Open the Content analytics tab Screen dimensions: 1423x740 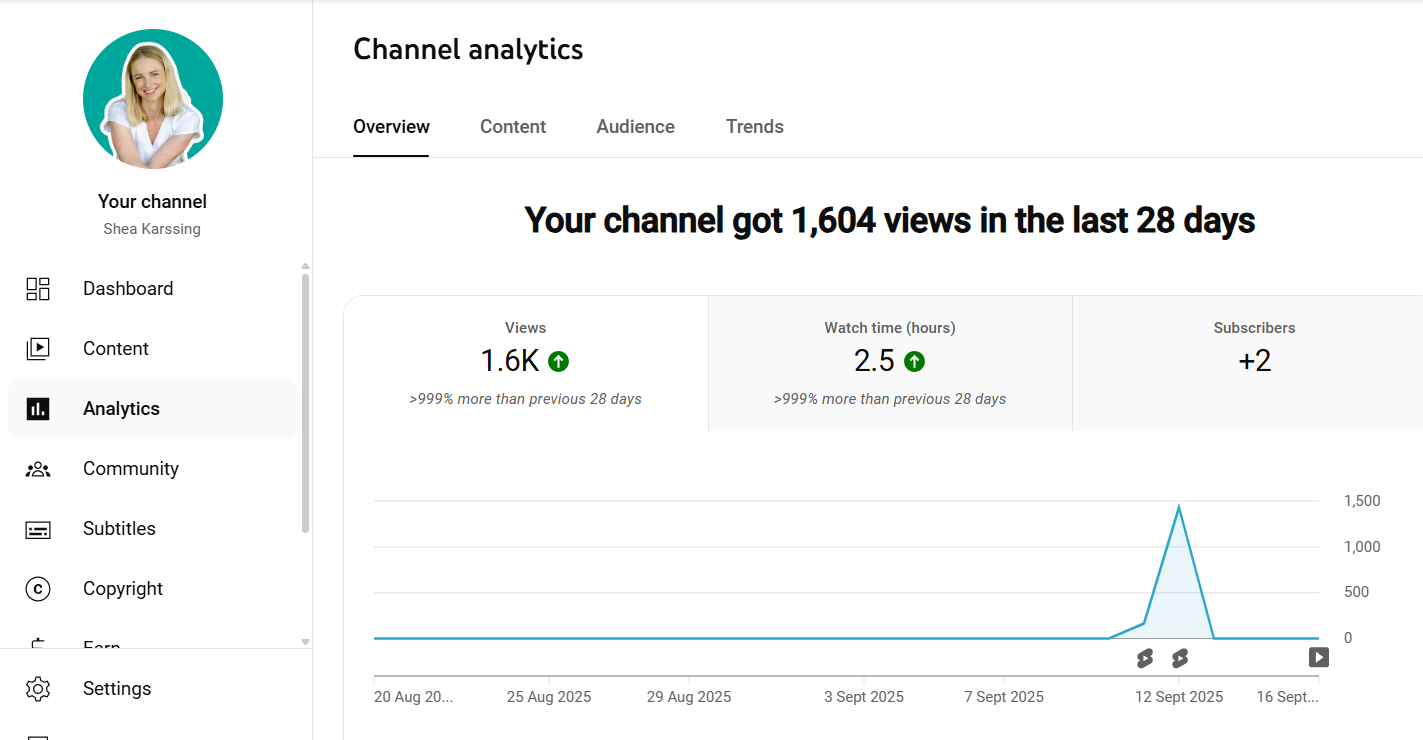(x=513, y=126)
